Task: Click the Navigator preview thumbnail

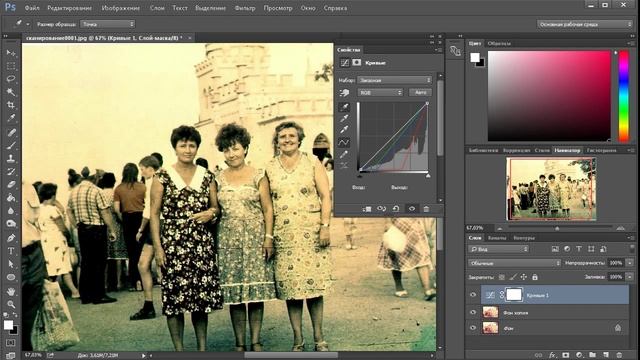Action: tap(551, 189)
